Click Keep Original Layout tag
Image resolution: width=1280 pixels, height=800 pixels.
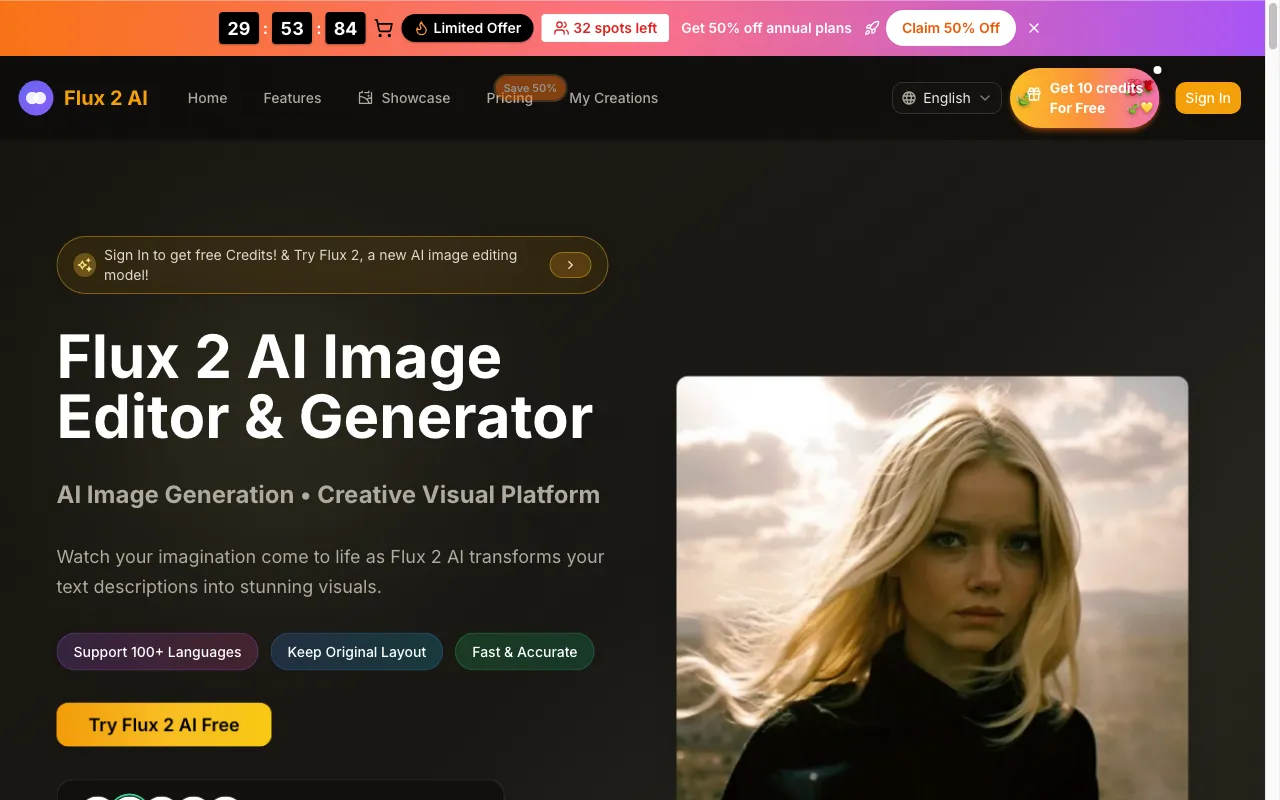tap(357, 652)
